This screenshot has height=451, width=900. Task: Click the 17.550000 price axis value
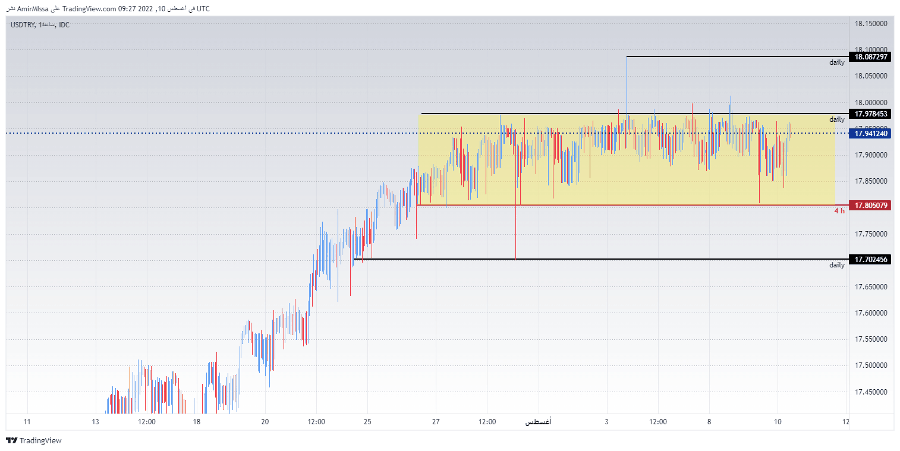tap(871, 339)
